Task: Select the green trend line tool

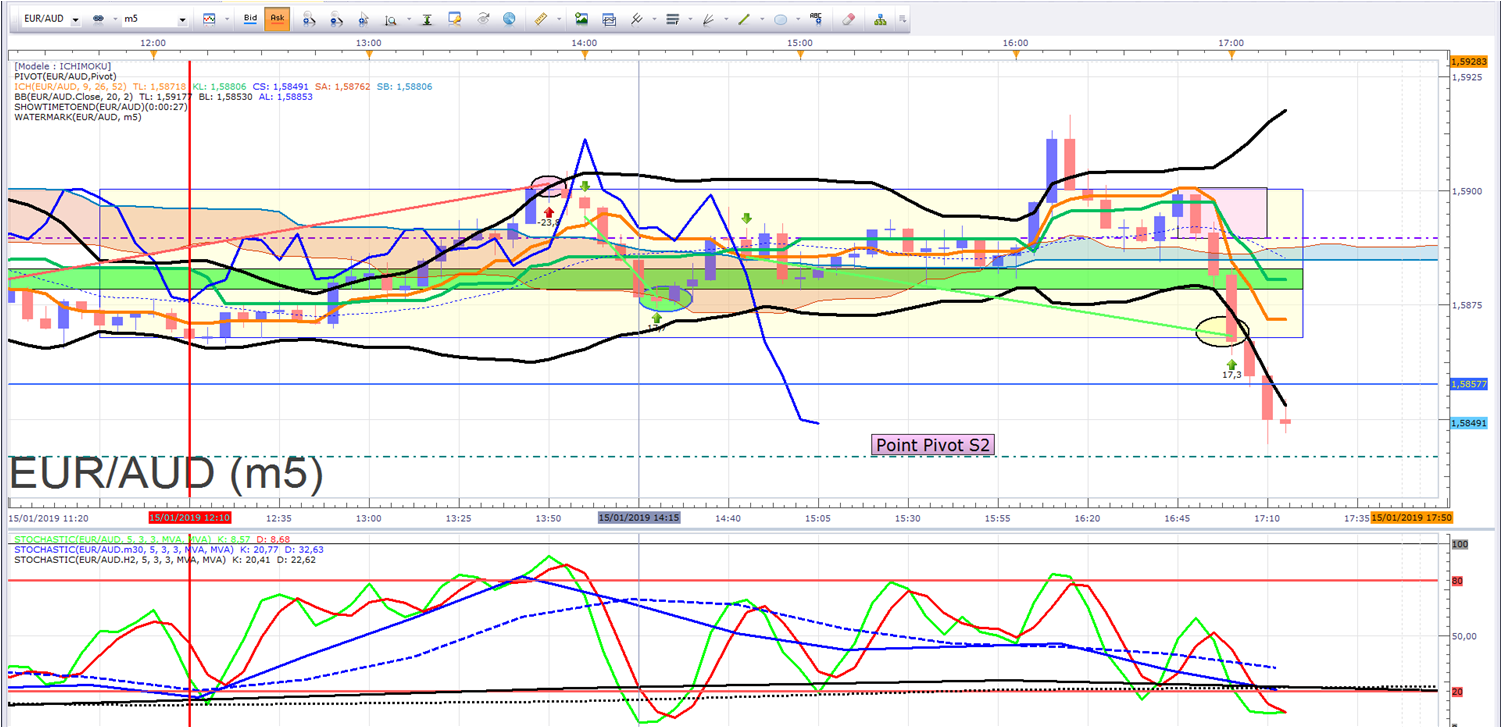Action: pos(744,19)
